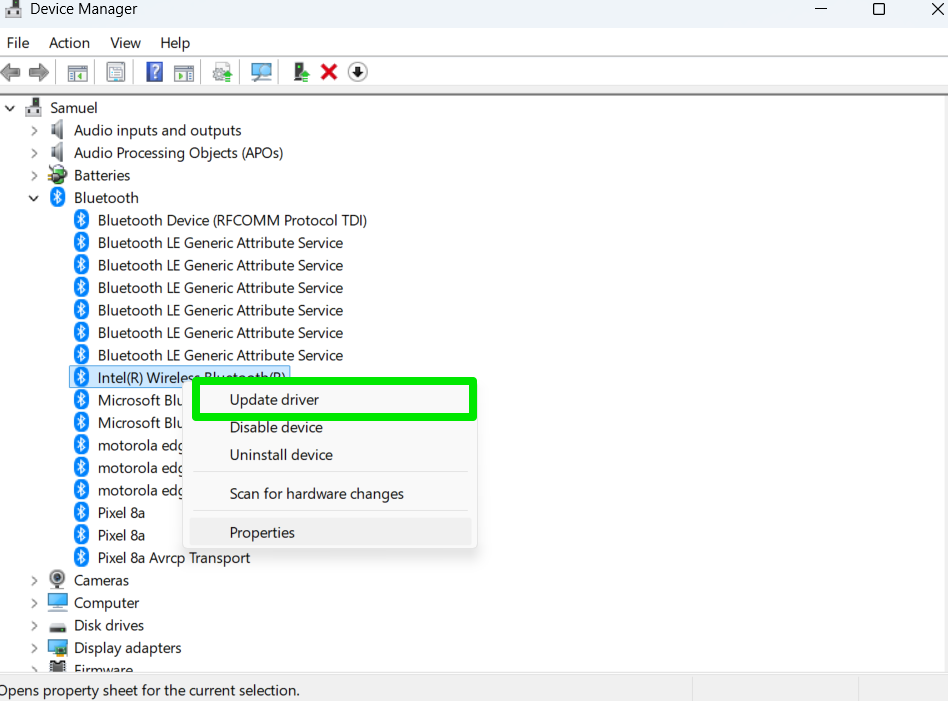Open Properties from the context menu
Viewport: 948px width, 701px height.
(330, 532)
